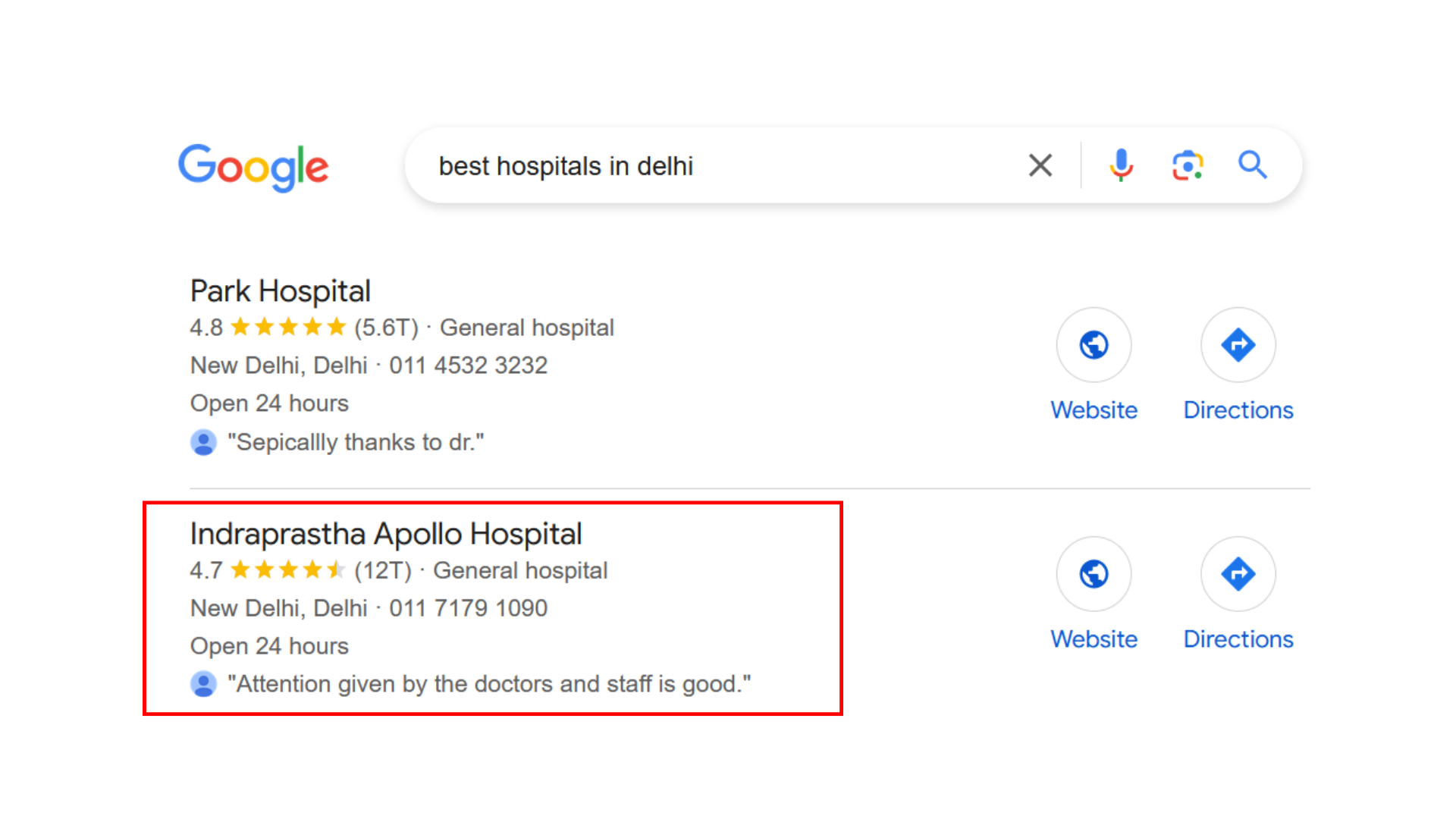Open Google Lens image search icon
The image size is (1456, 819).
click(x=1188, y=165)
